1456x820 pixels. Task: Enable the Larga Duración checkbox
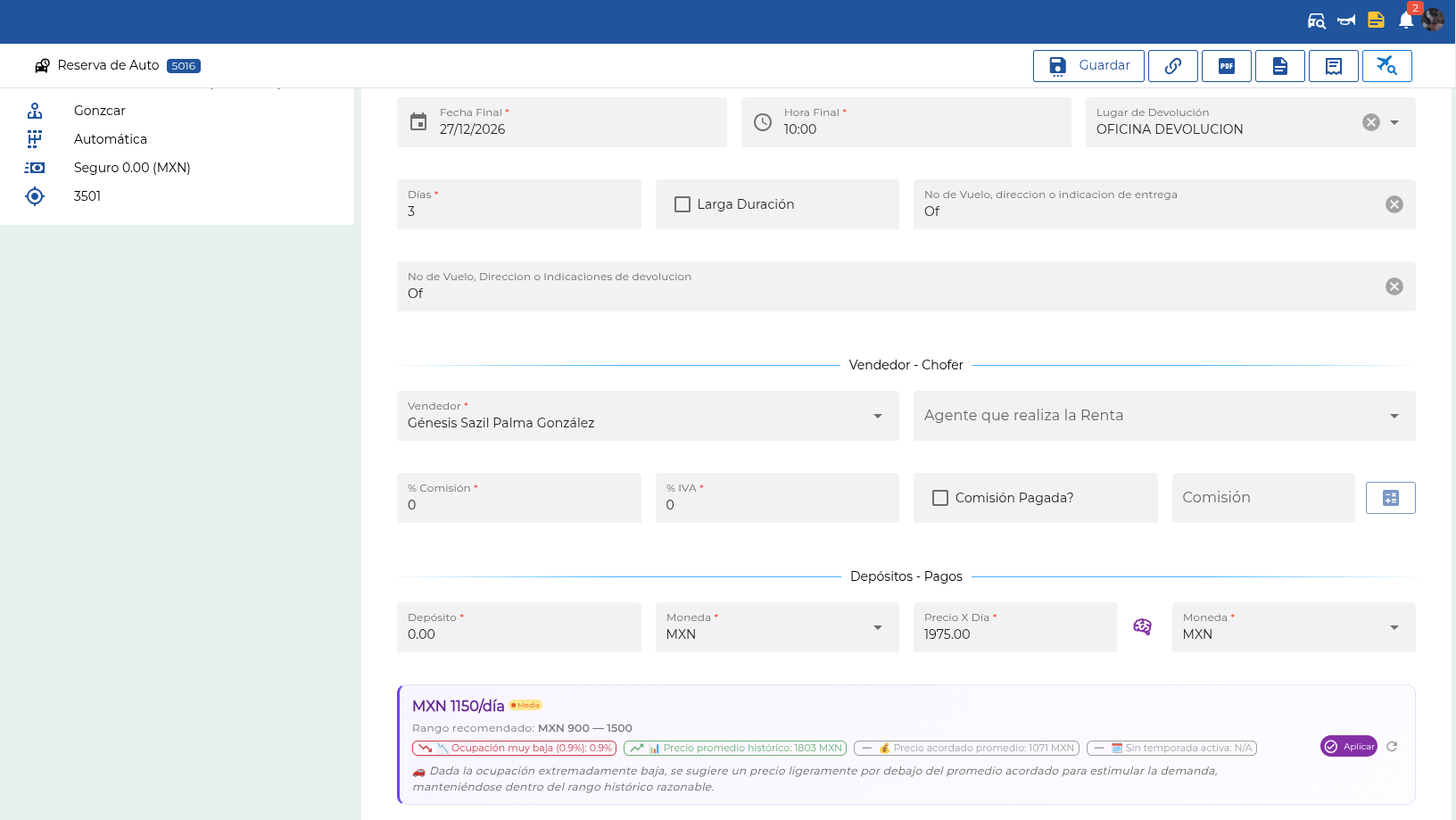[x=682, y=204]
